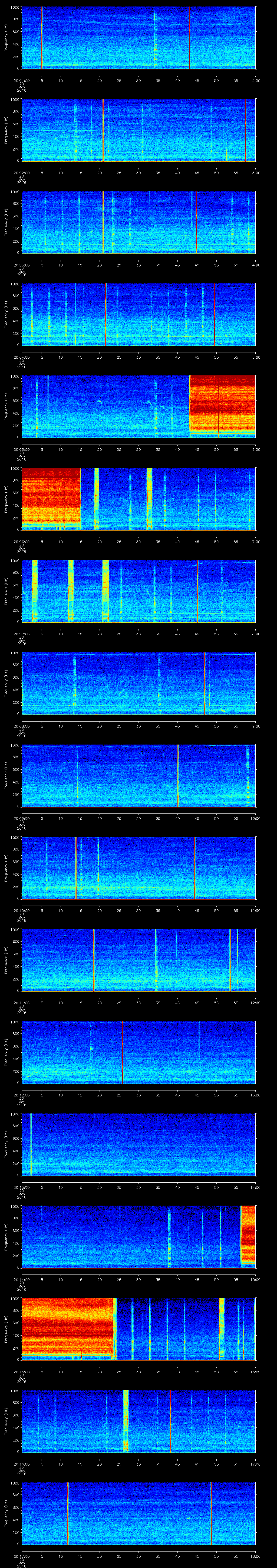277x1568 pixels.
Task: Select the 20:17:00 start time label
Action: point(21,1556)
